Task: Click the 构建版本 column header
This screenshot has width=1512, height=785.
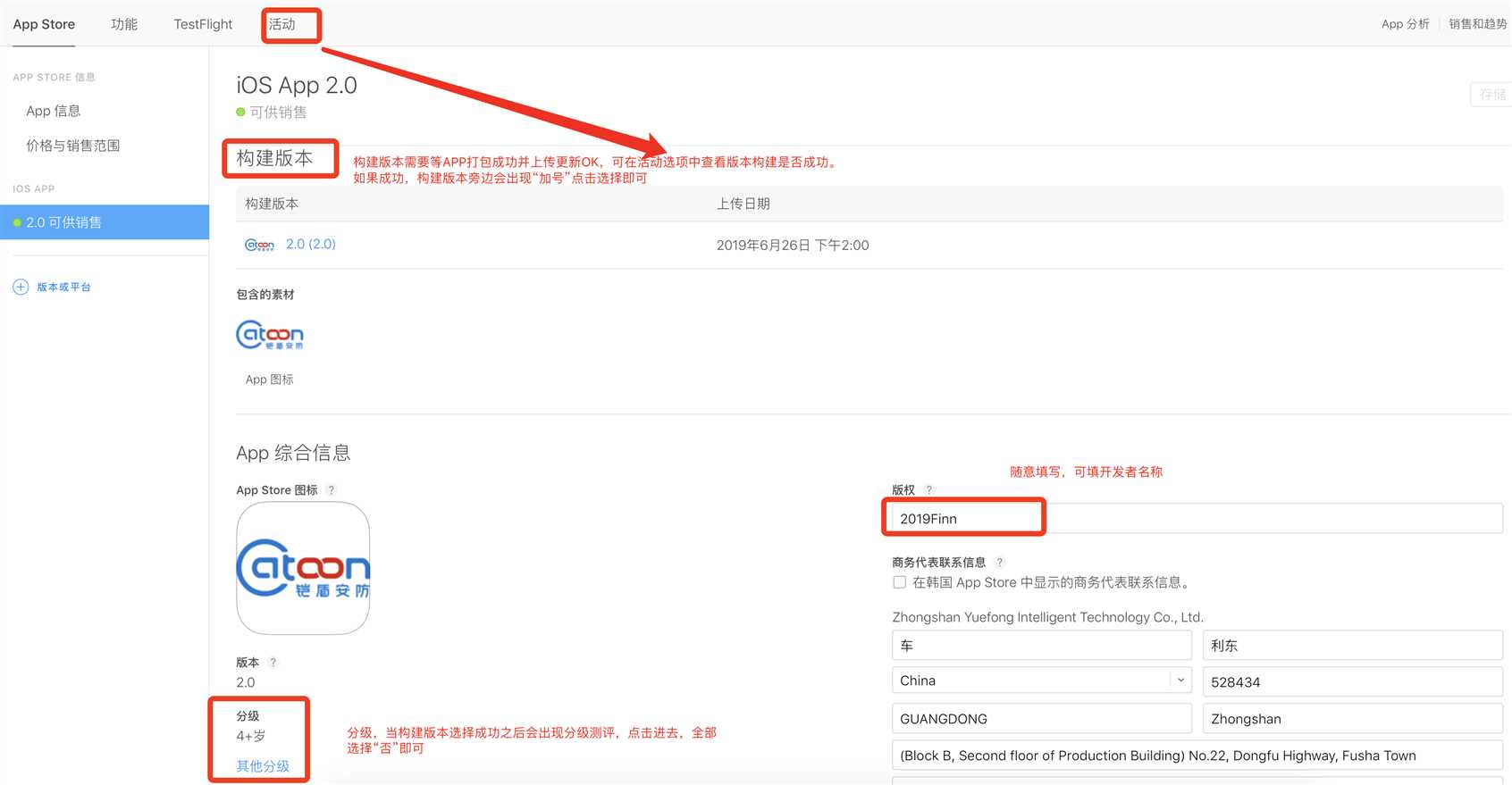Action: (272, 204)
